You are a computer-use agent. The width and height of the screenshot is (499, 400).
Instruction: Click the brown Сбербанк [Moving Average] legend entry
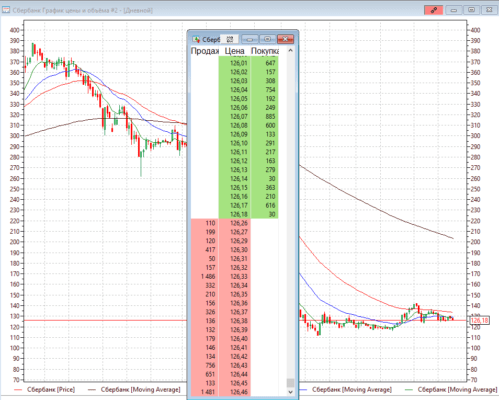tap(134, 389)
